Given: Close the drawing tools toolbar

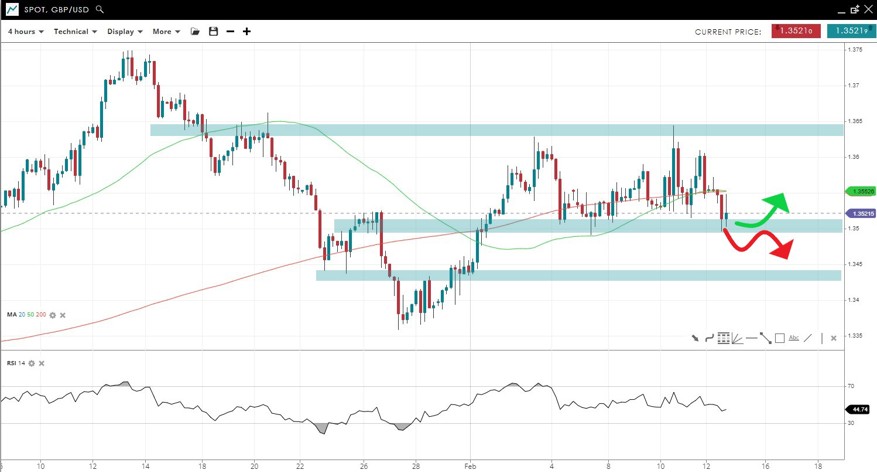Looking at the screenshot, I should tap(833, 338).
